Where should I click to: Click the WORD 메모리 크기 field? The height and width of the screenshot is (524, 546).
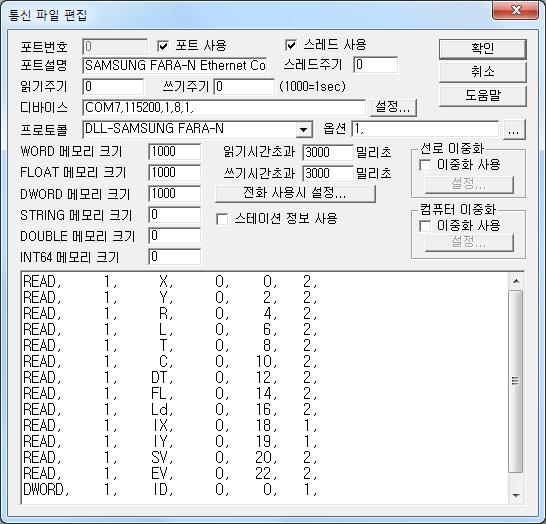pyautogui.click(x=174, y=152)
